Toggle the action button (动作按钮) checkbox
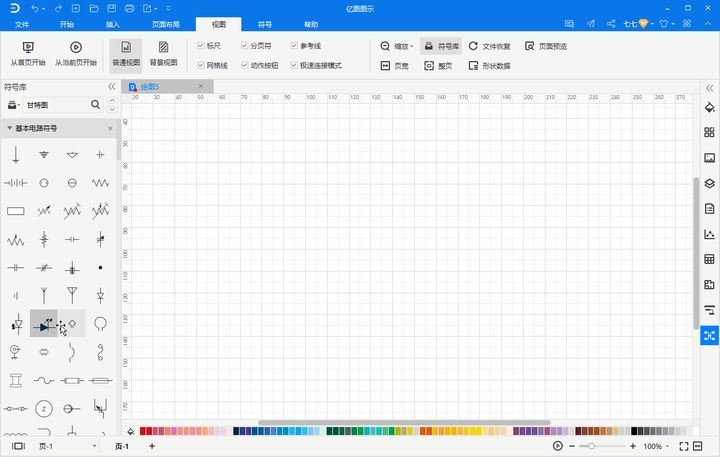 point(245,65)
